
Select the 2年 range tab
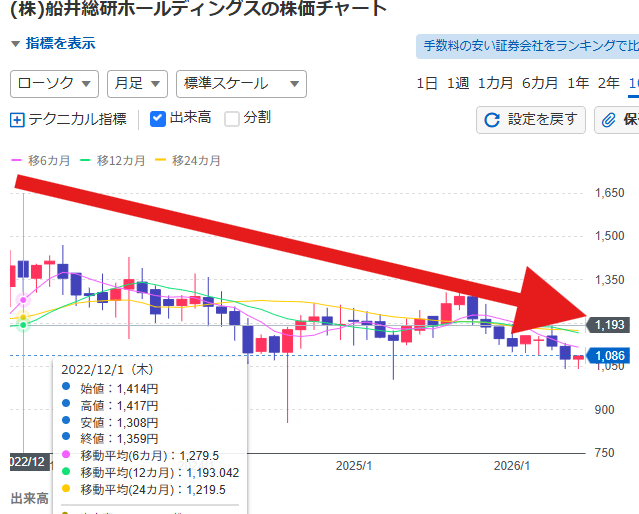pyautogui.click(x=608, y=83)
